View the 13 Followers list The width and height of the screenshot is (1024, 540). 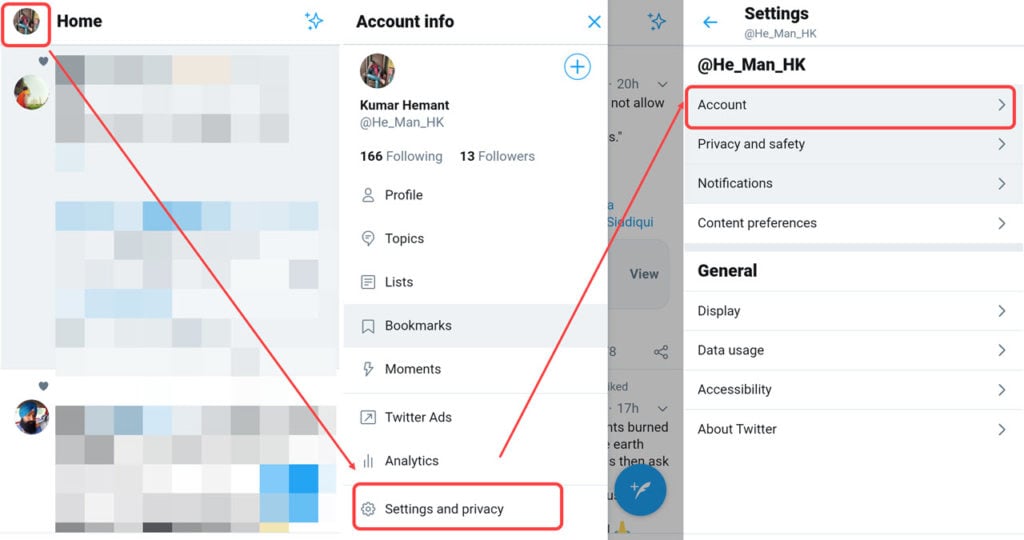click(x=497, y=156)
